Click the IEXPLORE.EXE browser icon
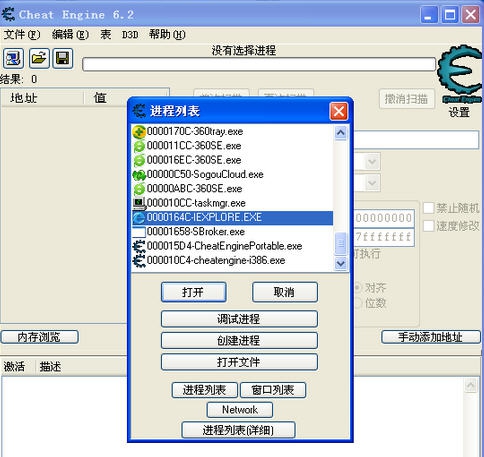Viewport: 484px width, 457px height. click(x=139, y=218)
